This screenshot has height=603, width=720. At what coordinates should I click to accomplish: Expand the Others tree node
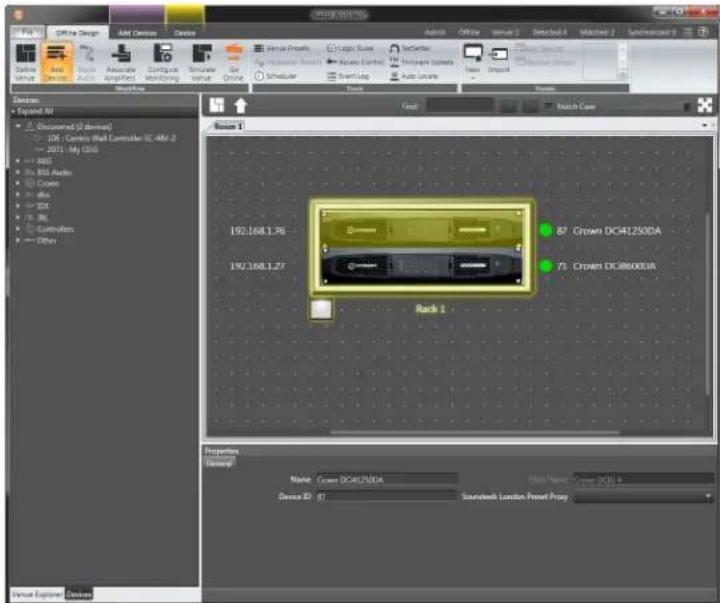tap(18, 240)
